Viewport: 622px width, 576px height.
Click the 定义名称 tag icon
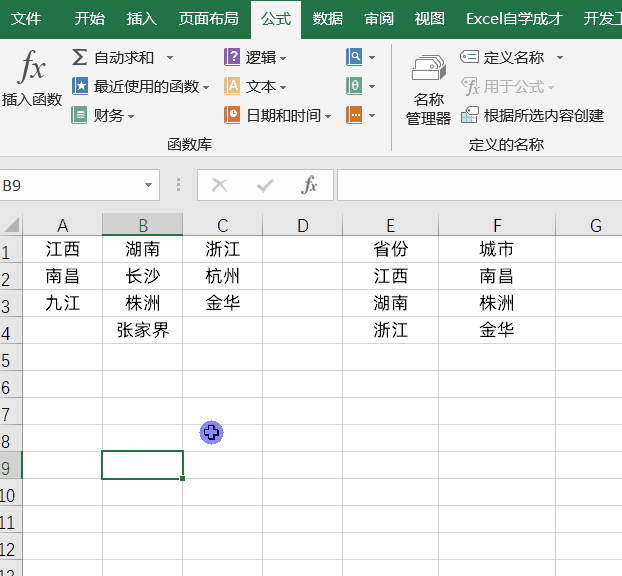click(x=469, y=57)
